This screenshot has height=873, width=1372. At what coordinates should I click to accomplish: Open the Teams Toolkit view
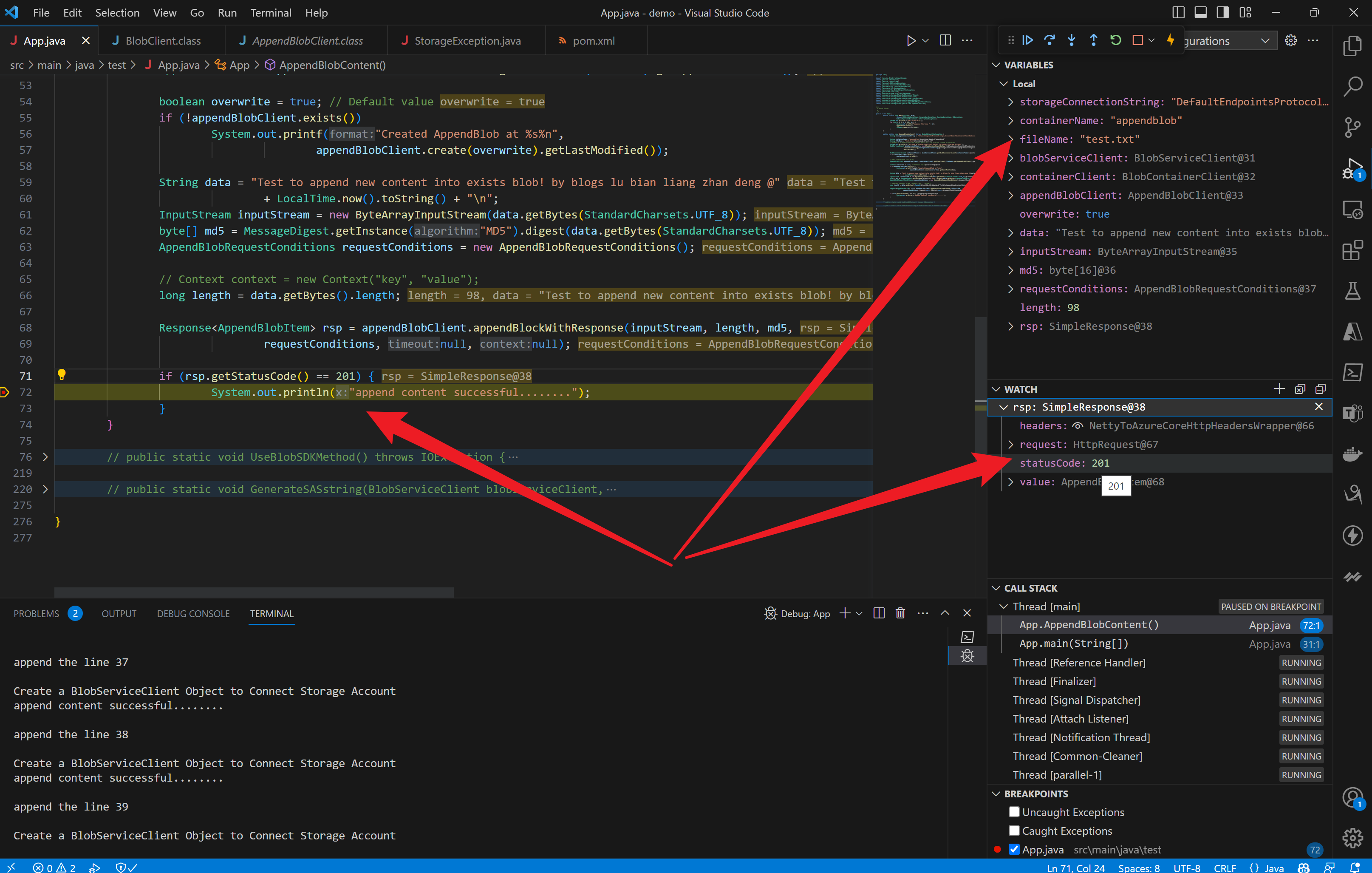1352,413
